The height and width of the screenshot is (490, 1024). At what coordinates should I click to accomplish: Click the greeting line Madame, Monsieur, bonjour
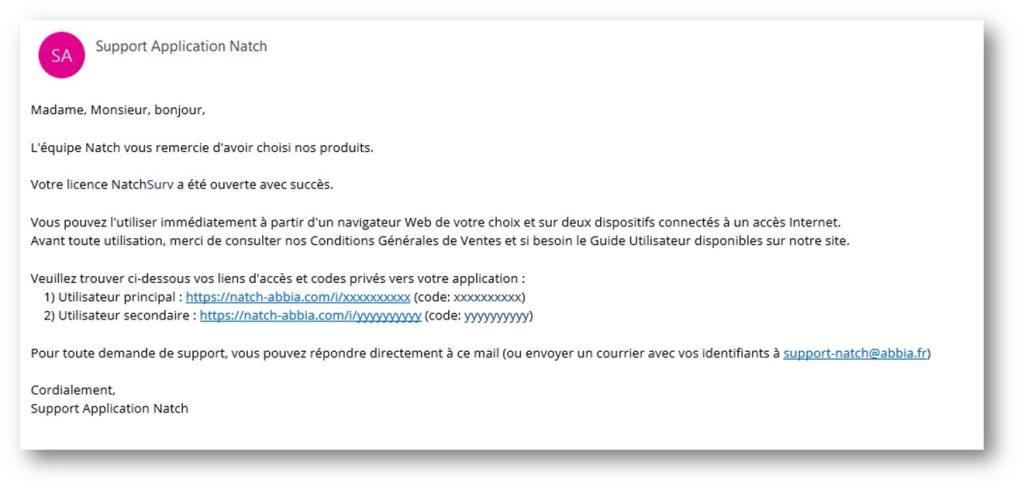[118, 110]
